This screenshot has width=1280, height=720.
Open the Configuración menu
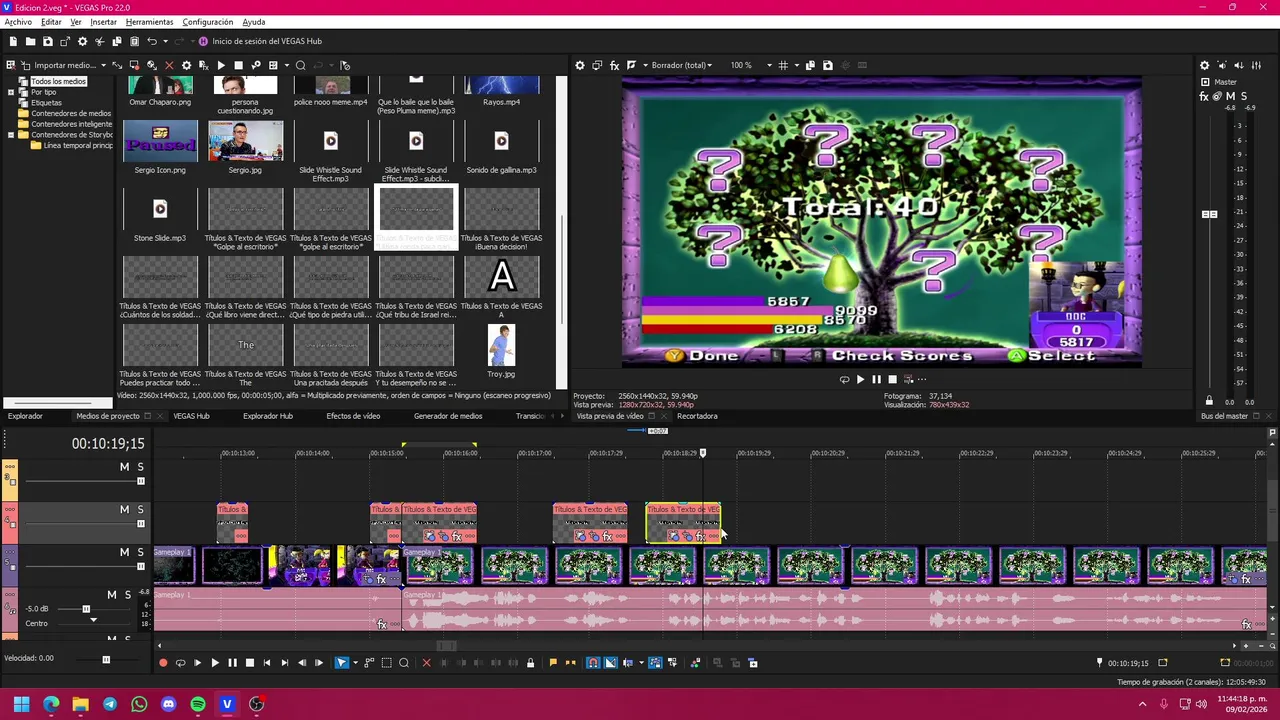tap(208, 21)
